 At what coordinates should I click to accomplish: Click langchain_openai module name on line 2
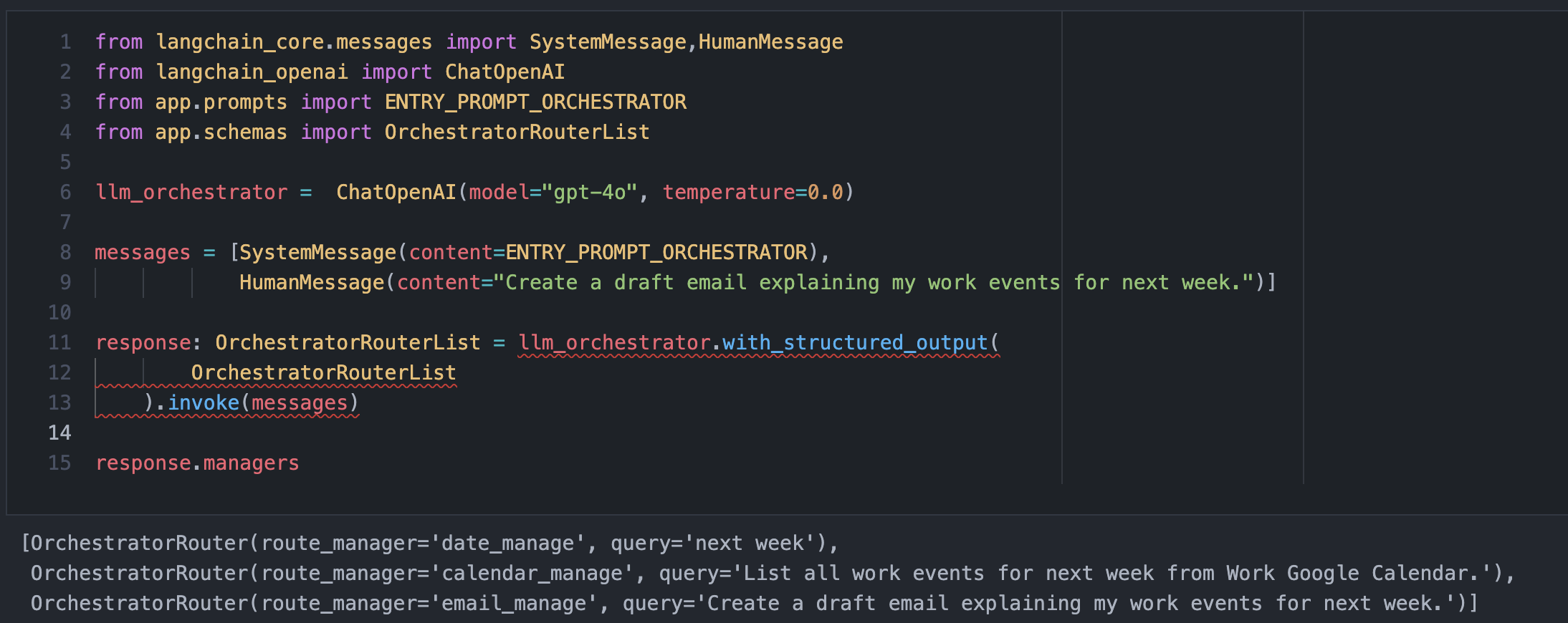point(252,72)
